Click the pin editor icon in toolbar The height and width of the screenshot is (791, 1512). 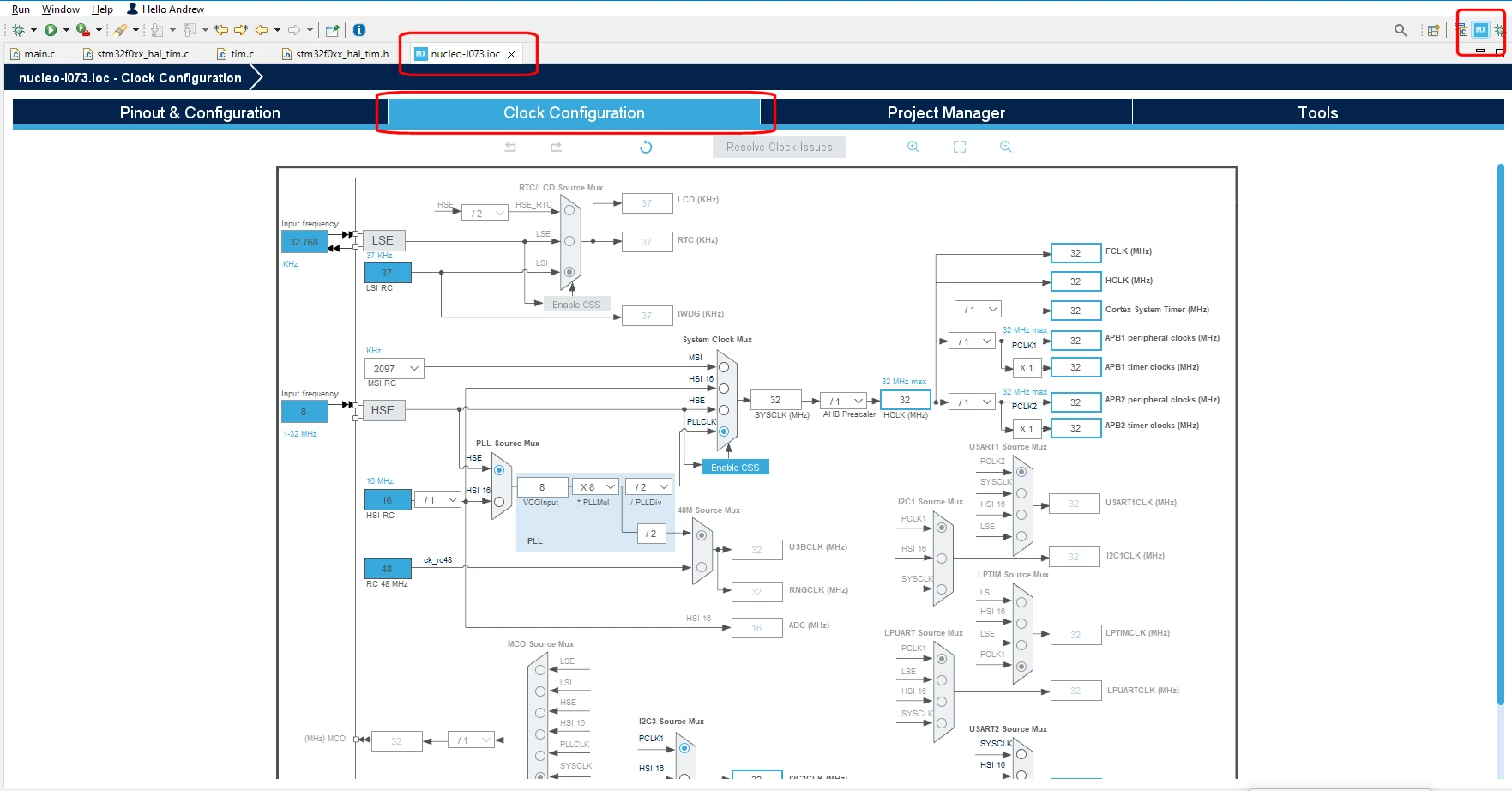(333, 30)
